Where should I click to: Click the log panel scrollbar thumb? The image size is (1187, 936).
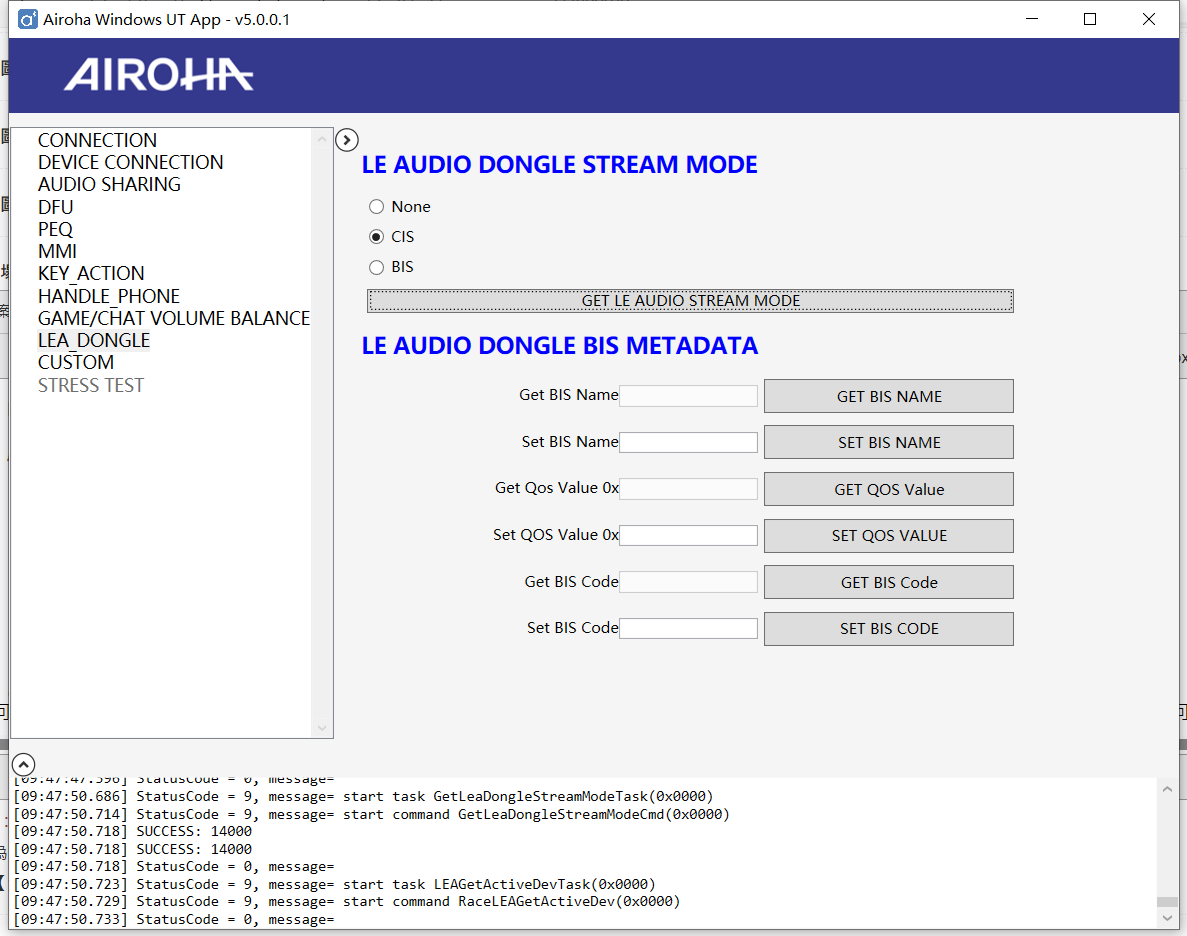point(1167,901)
